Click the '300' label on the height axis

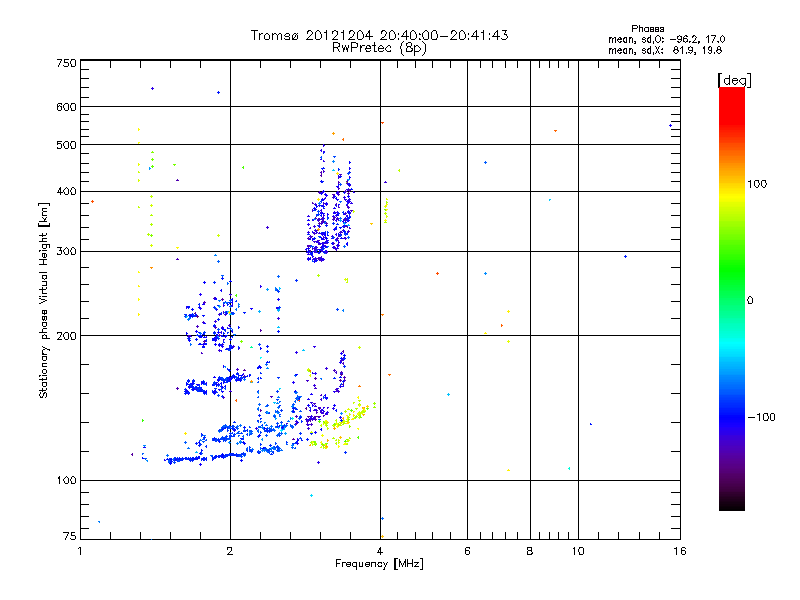[66, 251]
